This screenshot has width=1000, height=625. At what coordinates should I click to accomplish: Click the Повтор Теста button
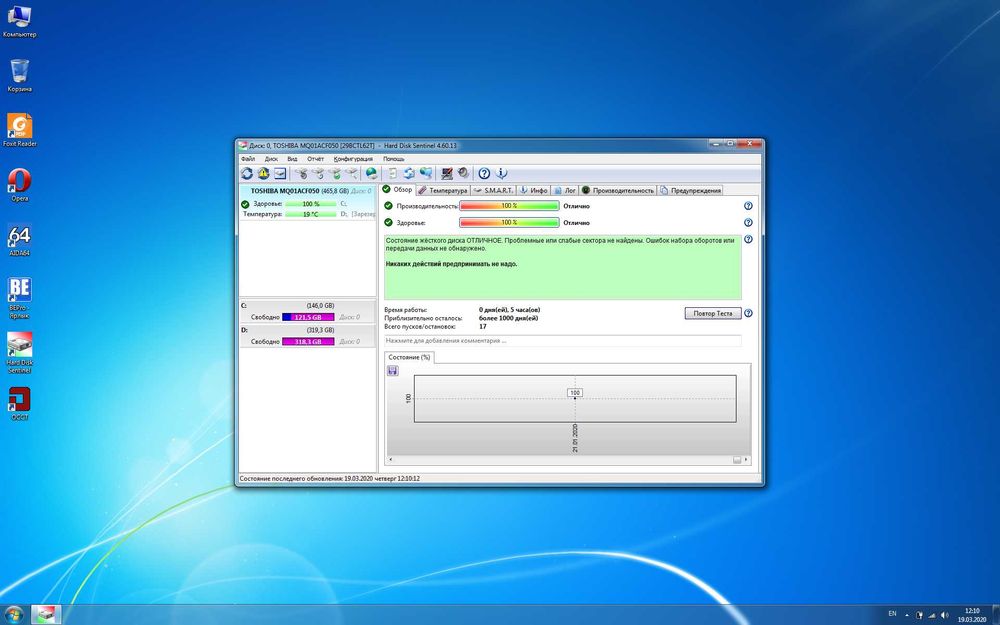(712, 313)
